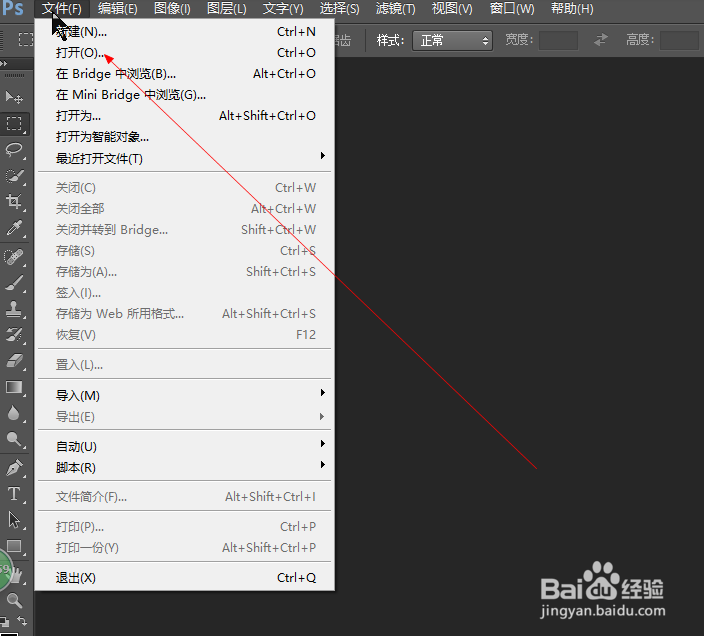Open the 样式 dropdown showing 正常

(453, 40)
